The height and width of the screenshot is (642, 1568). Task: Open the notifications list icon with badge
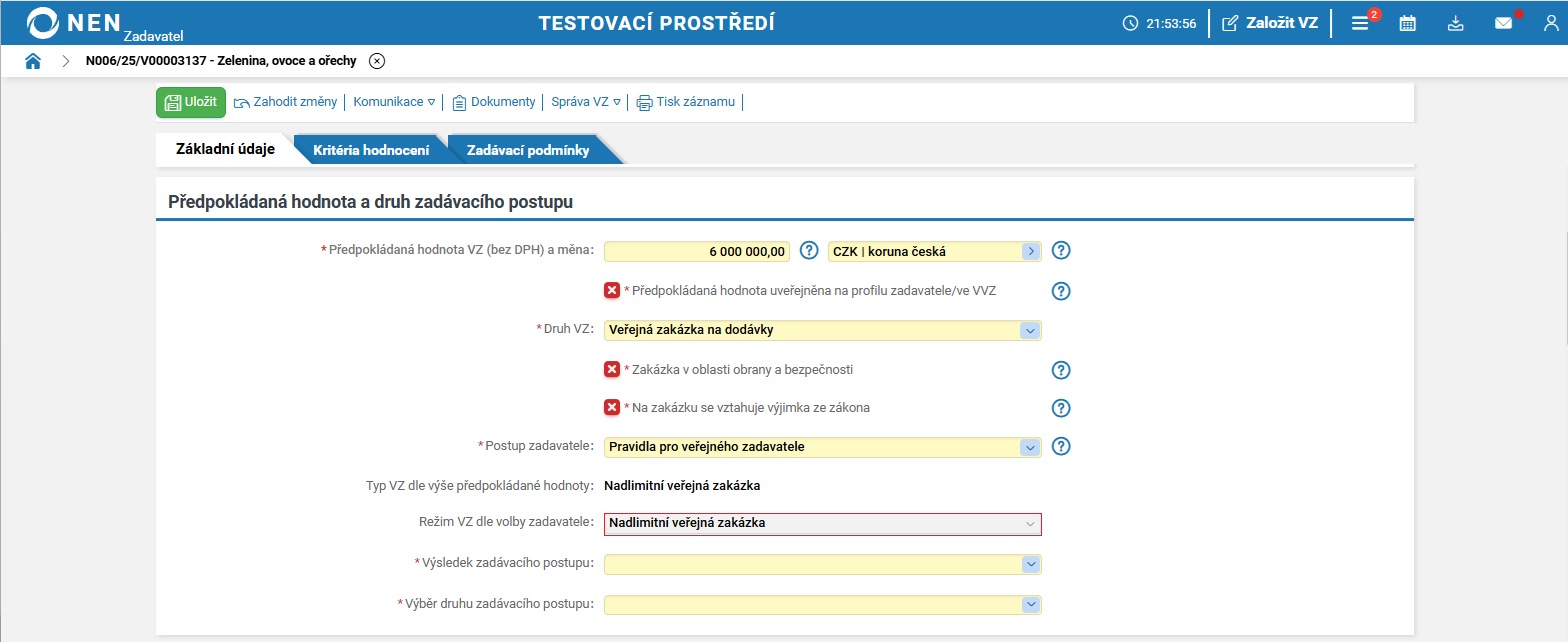1360,23
